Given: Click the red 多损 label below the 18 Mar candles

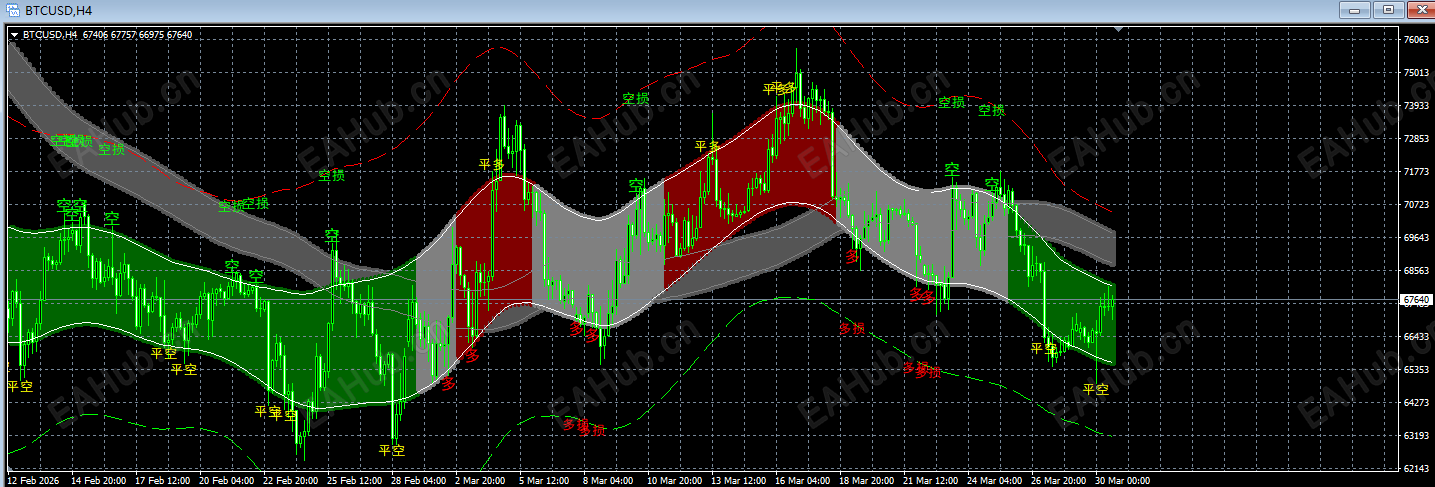Looking at the screenshot, I should (x=851, y=328).
